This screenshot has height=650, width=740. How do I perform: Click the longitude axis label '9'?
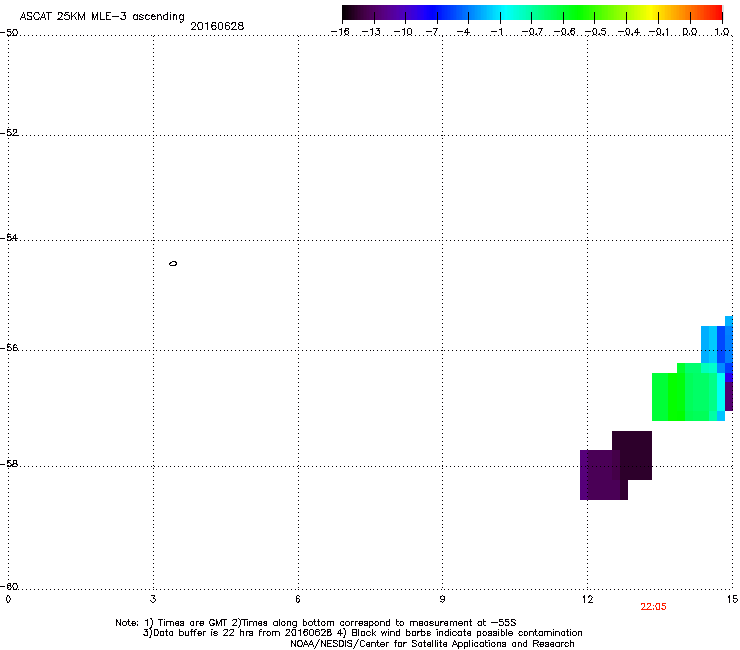point(442,599)
